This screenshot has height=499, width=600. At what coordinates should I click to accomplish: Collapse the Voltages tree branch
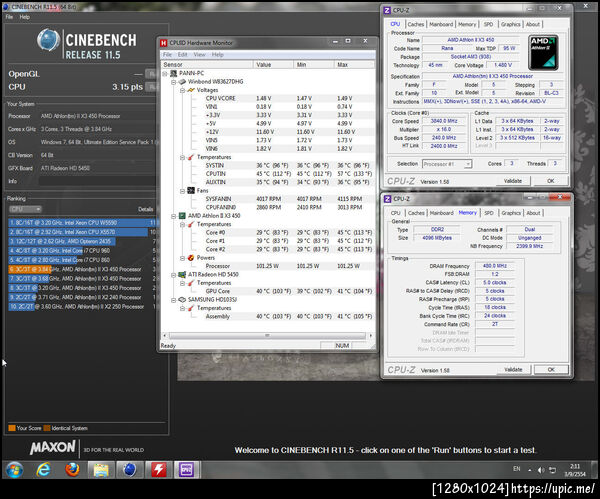point(182,90)
